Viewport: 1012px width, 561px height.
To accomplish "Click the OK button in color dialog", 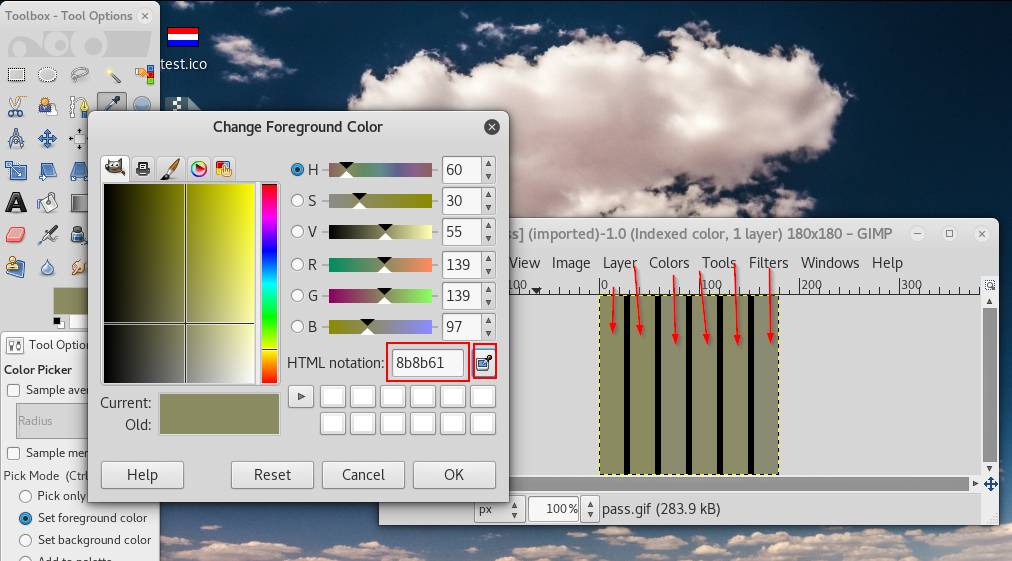I will (x=454, y=475).
